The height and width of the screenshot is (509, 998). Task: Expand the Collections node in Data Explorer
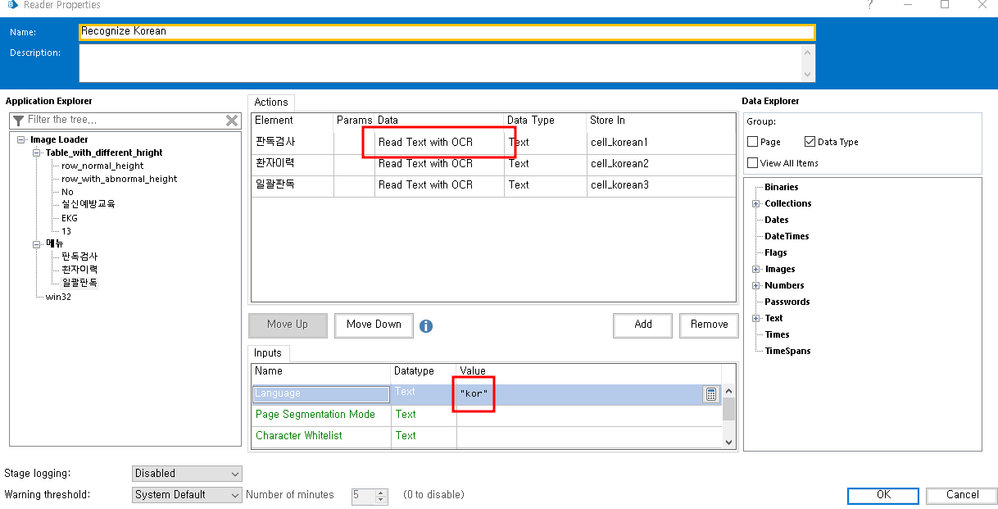(x=756, y=204)
